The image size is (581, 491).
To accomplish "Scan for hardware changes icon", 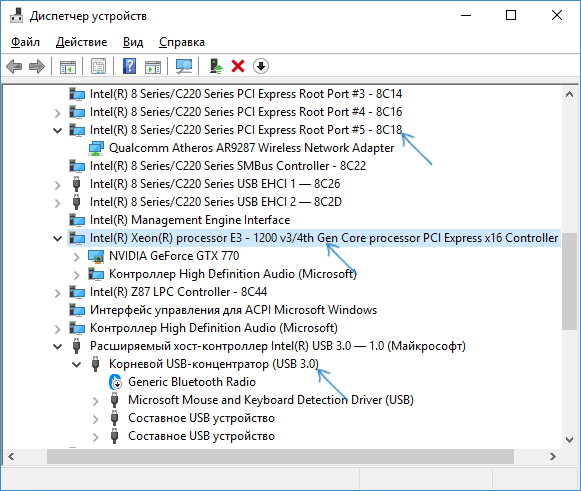I will (x=184, y=67).
